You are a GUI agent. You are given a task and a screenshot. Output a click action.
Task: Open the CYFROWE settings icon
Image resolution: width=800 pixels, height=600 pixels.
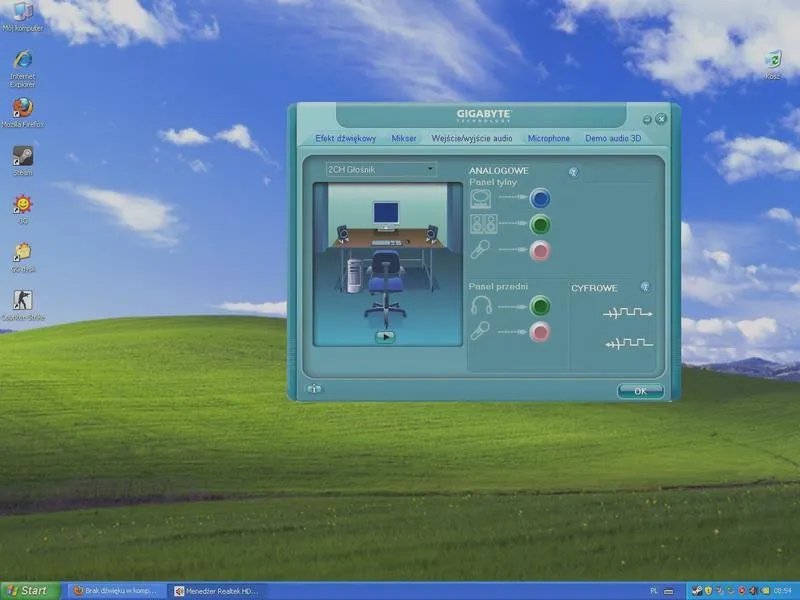[645, 287]
